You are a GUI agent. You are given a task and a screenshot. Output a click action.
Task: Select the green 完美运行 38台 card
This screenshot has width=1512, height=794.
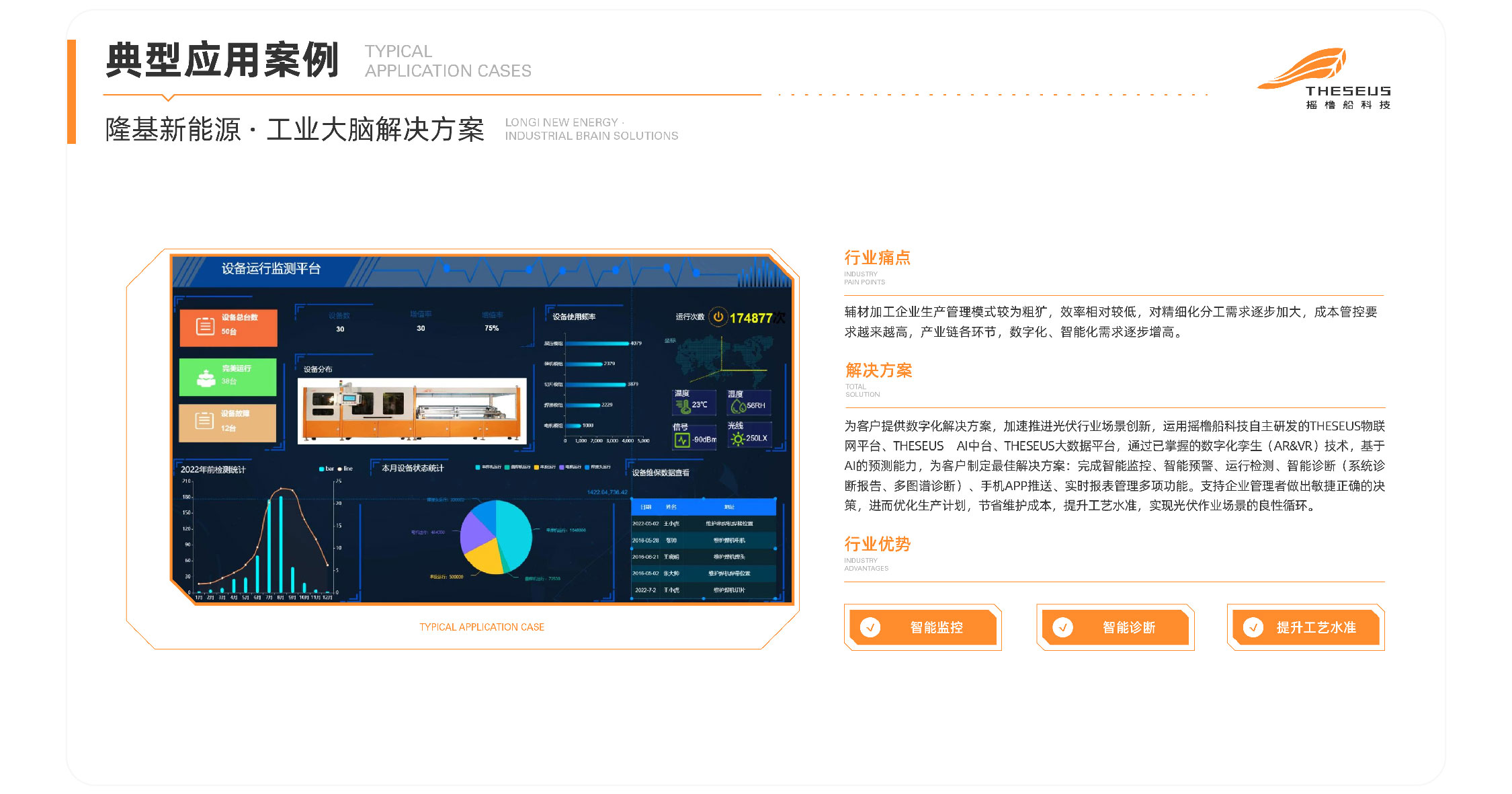228,377
